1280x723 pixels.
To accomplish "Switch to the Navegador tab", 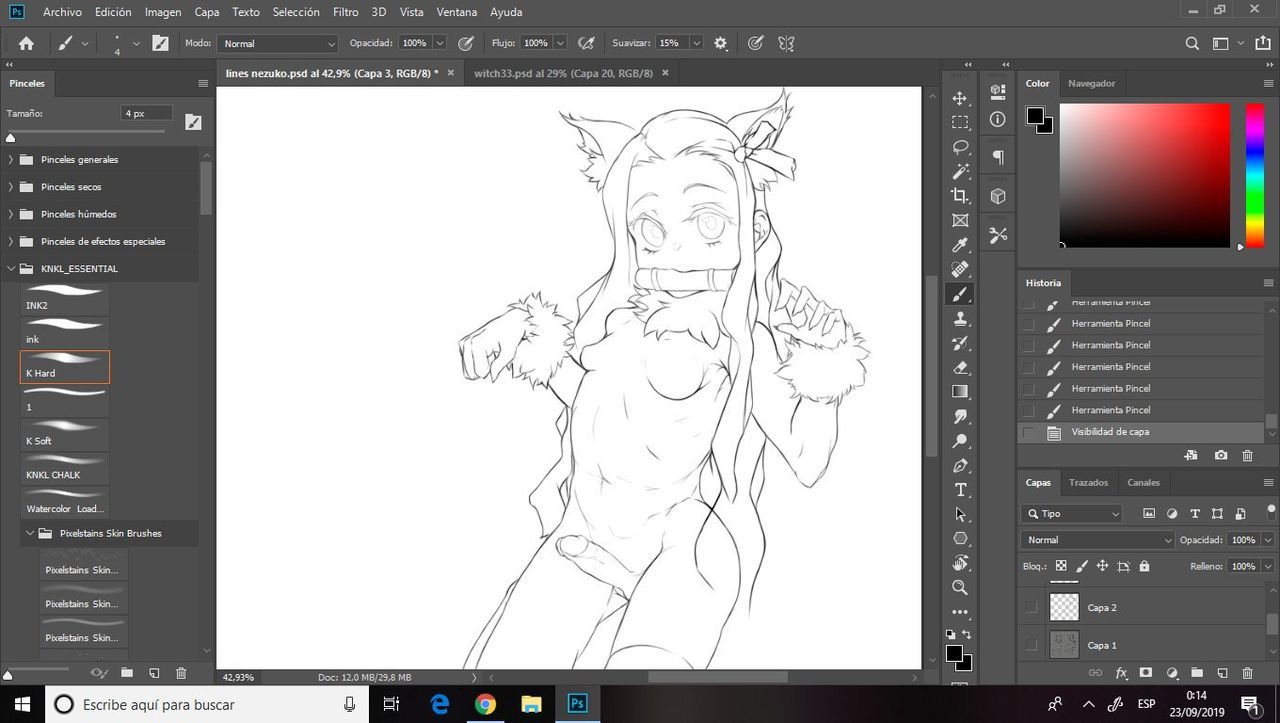I will (1091, 83).
